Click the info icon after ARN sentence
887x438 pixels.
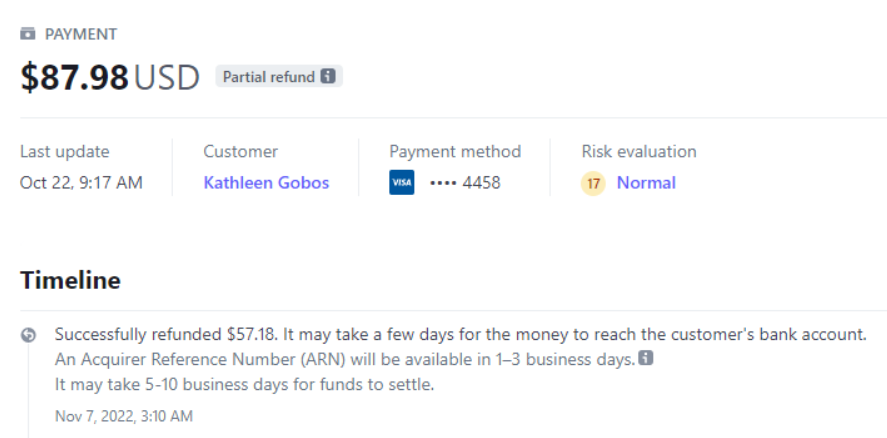click(x=646, y=359)
